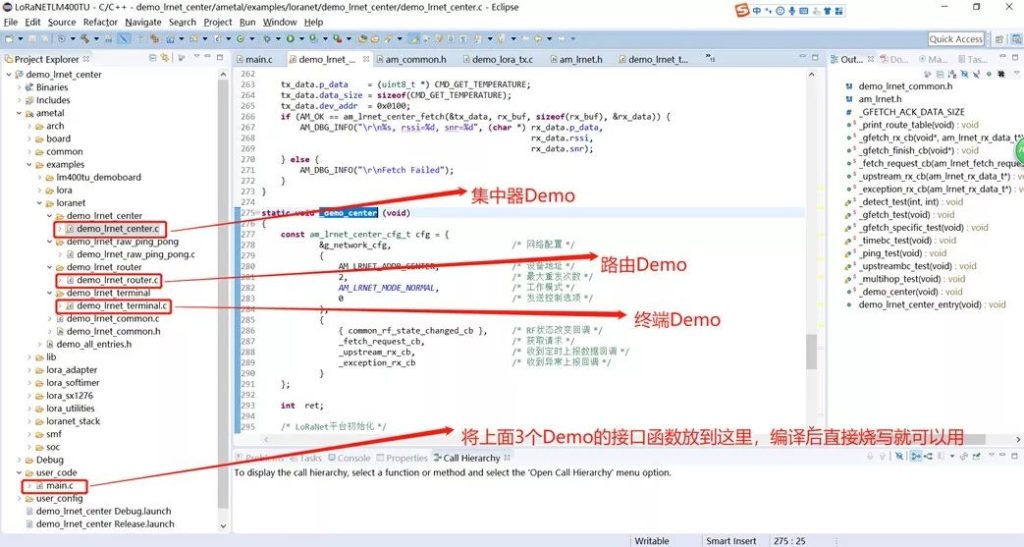
Task: Switch to Properties tab in bottom panel
Action: coord(402,458)
